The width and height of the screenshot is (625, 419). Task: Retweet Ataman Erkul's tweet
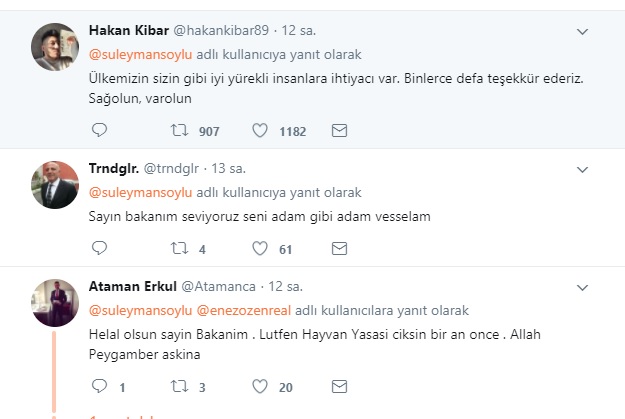click(180, 386)
